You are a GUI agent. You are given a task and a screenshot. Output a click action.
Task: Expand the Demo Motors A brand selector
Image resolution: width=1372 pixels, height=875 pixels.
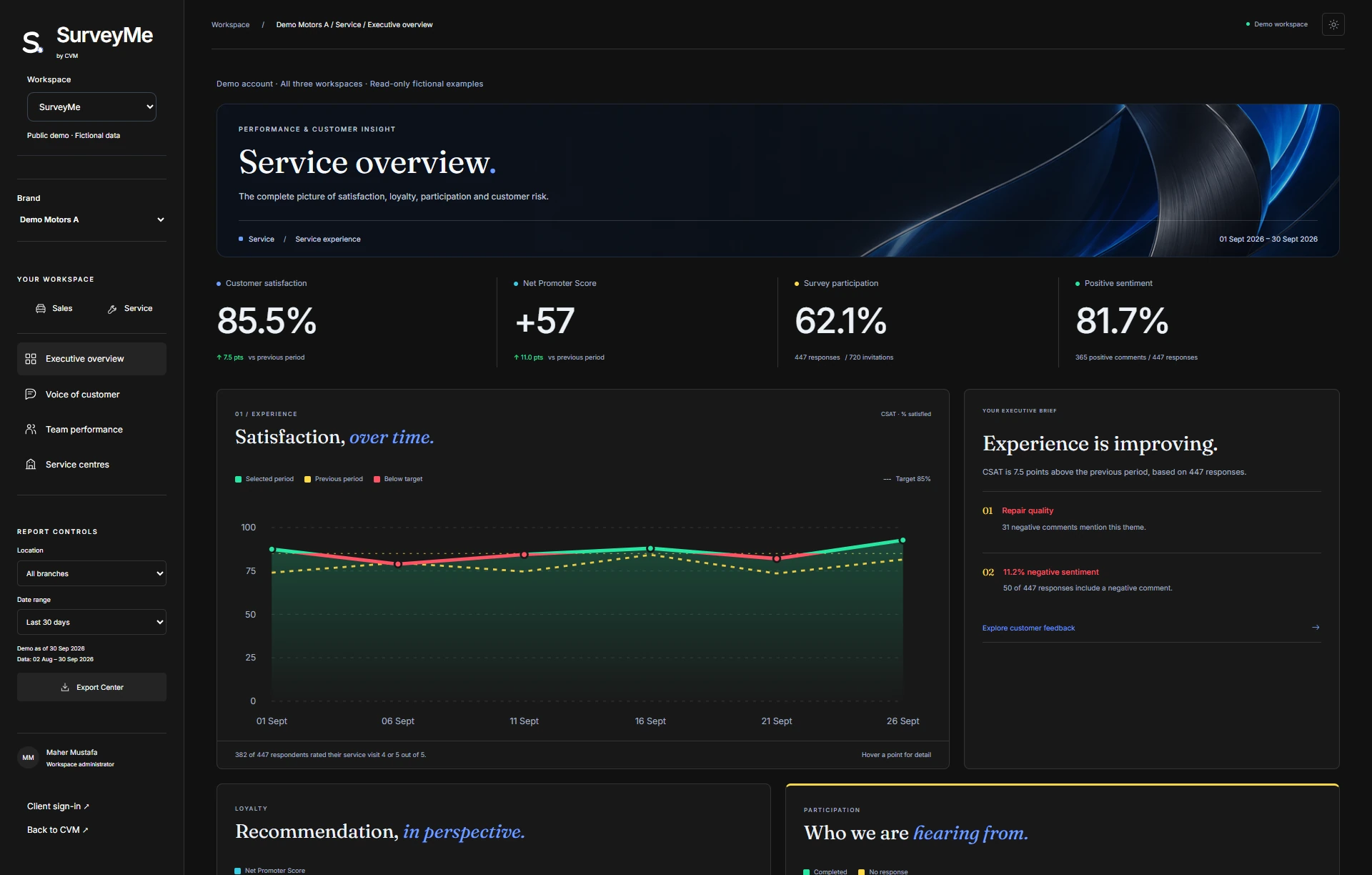point(91,219)
